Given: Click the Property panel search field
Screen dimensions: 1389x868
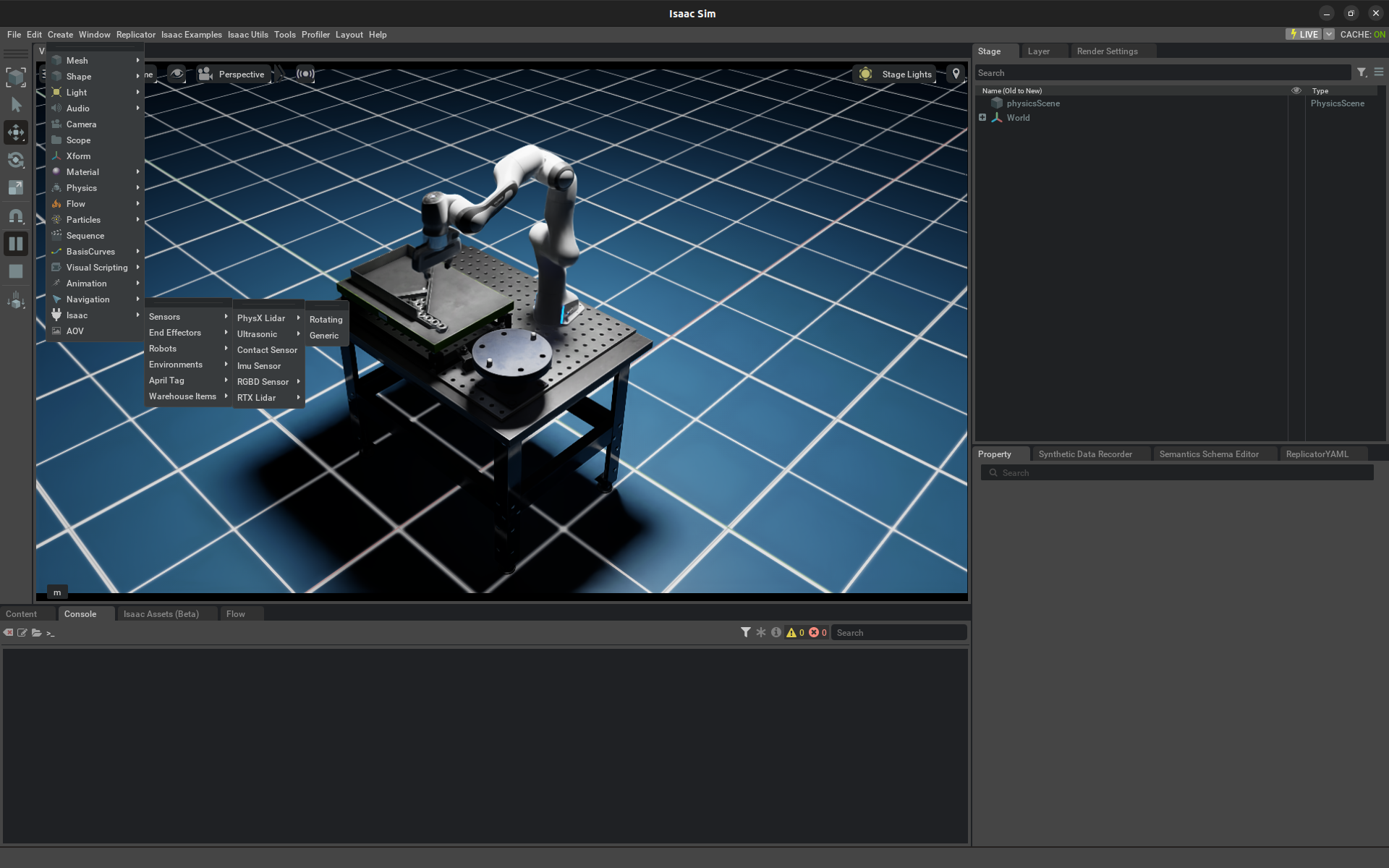Looking at the screenshot, I should tap(1177, 473).
